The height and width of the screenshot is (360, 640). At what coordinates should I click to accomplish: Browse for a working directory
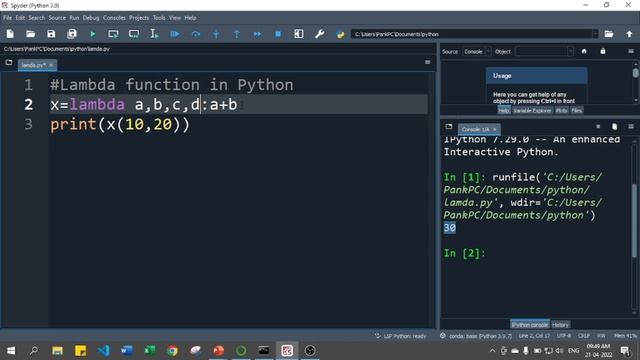609,34
